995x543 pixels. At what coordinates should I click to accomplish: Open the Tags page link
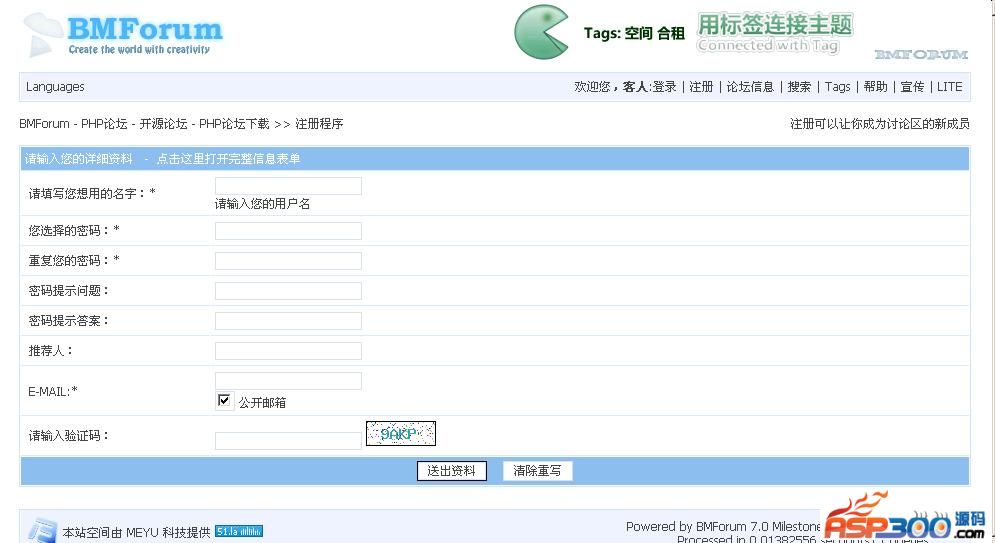838,87
